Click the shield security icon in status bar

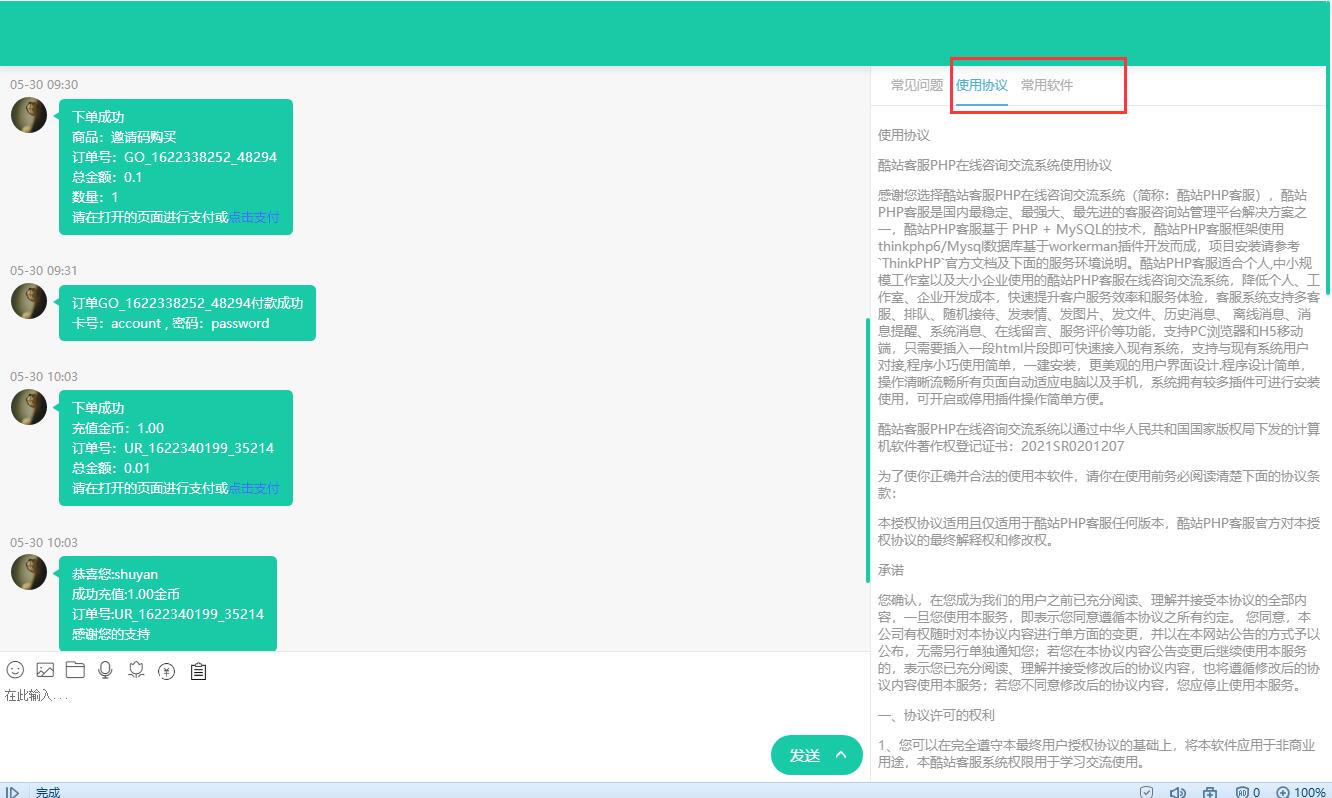1147,792
